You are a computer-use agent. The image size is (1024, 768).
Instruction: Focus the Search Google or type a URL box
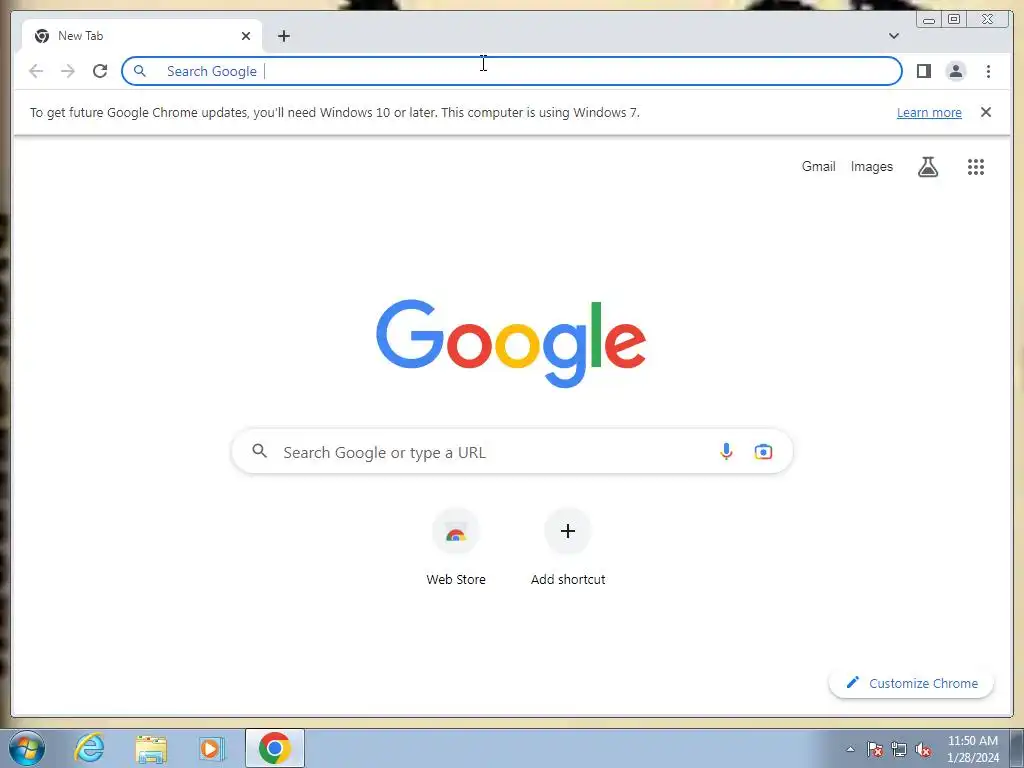point(512,452)
